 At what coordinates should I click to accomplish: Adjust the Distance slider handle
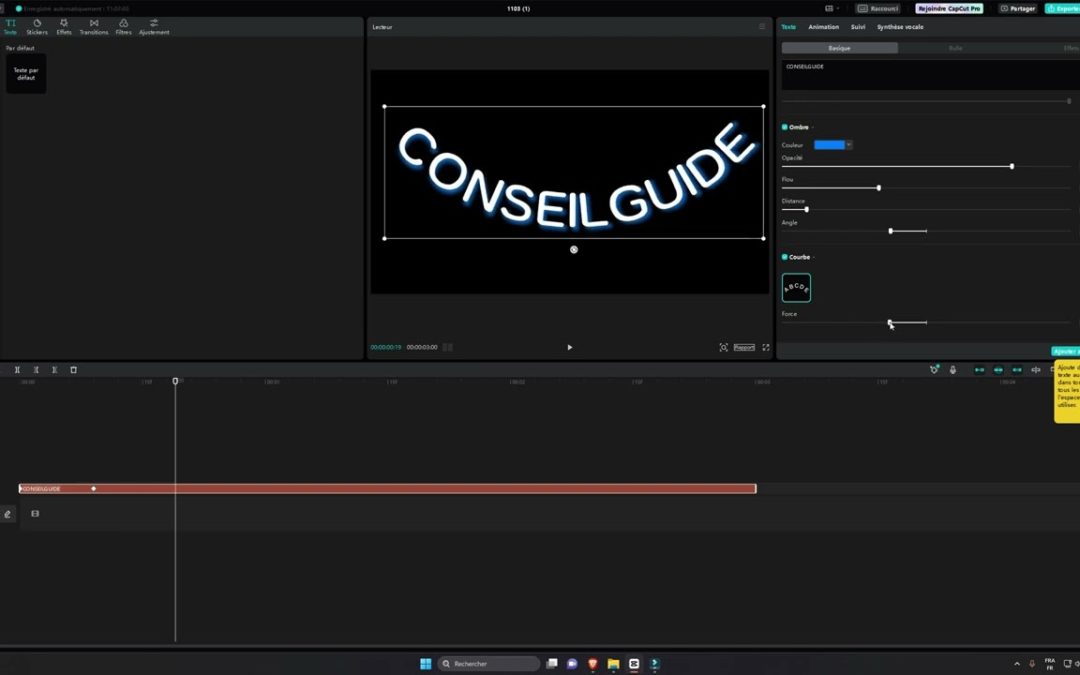[807, 209]
